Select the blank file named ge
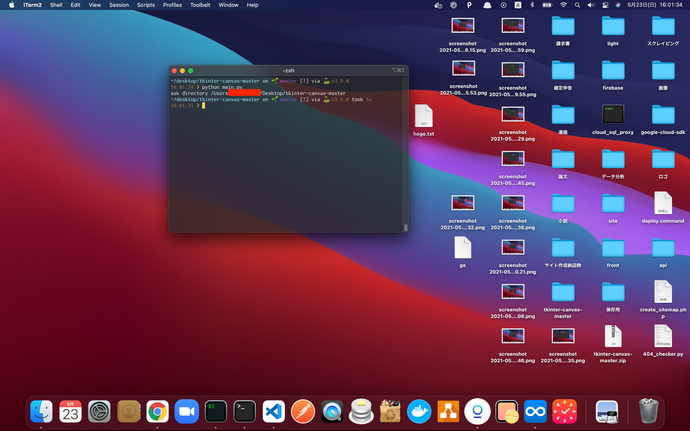Screen dimensions: 690x431 pos(462,252)
